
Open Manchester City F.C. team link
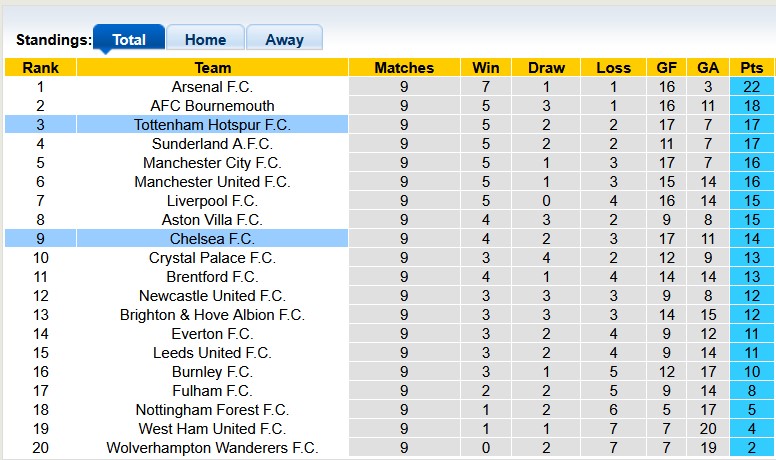click(212, 163)
